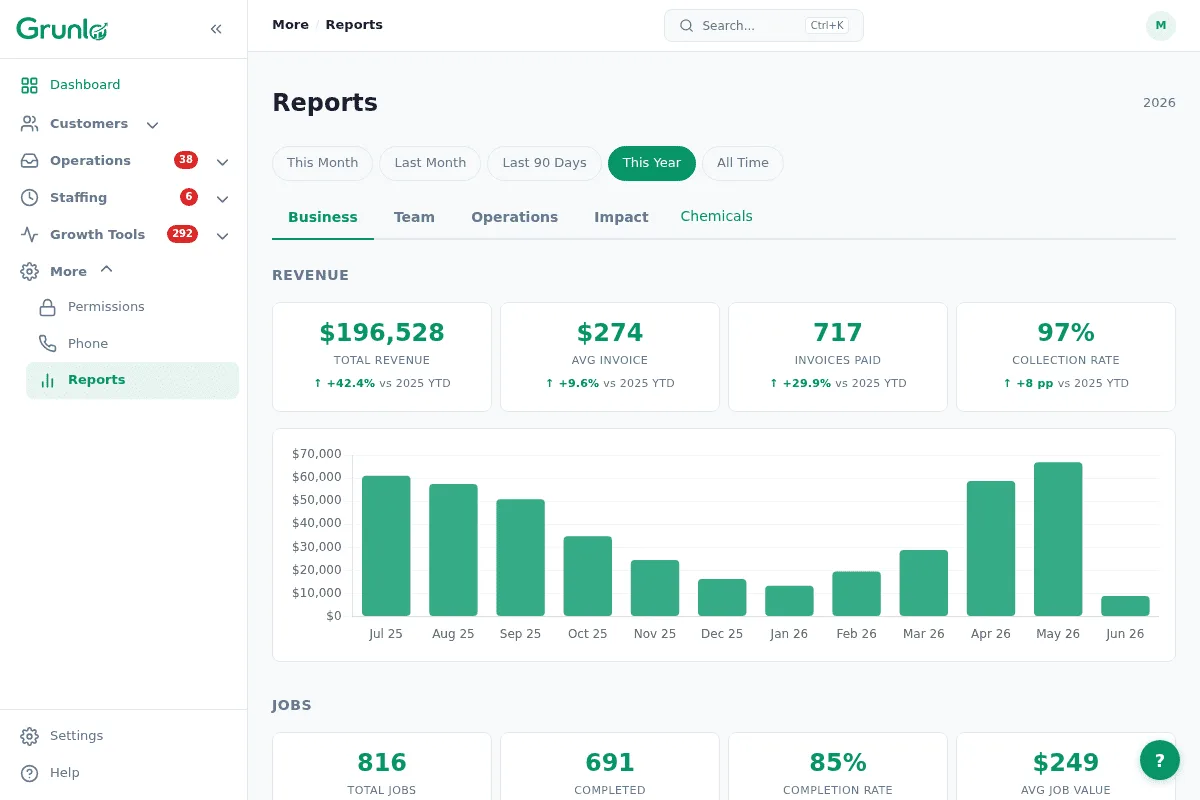The height and width of the screenshot is (800, 1200).
Task: Click the 97% collection rate value
Action: click(1066, 333)
